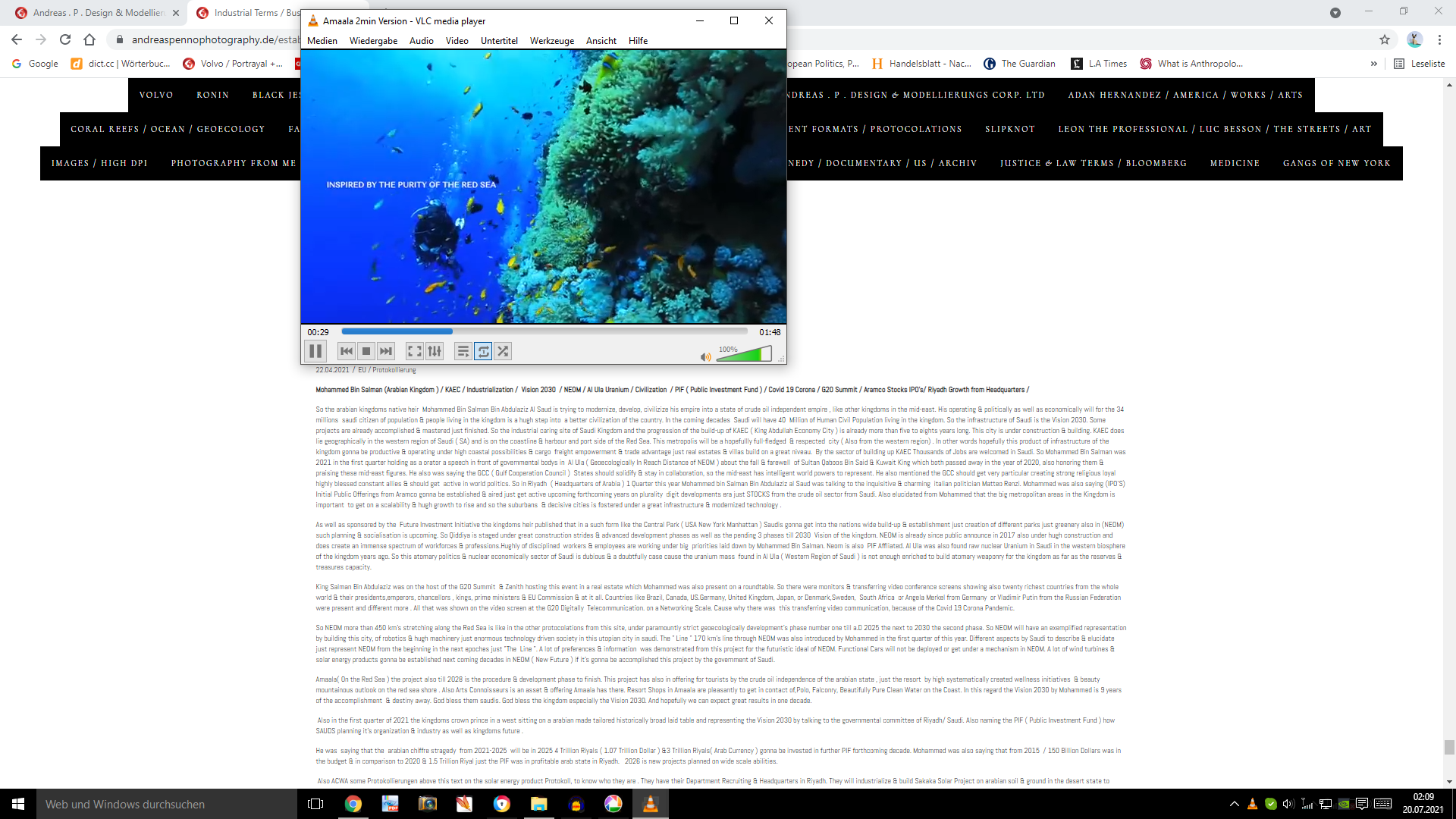This screenshot has width=1456, height=819.
Task: Pause the VLC video playback
Action: [x=315, y=351]
